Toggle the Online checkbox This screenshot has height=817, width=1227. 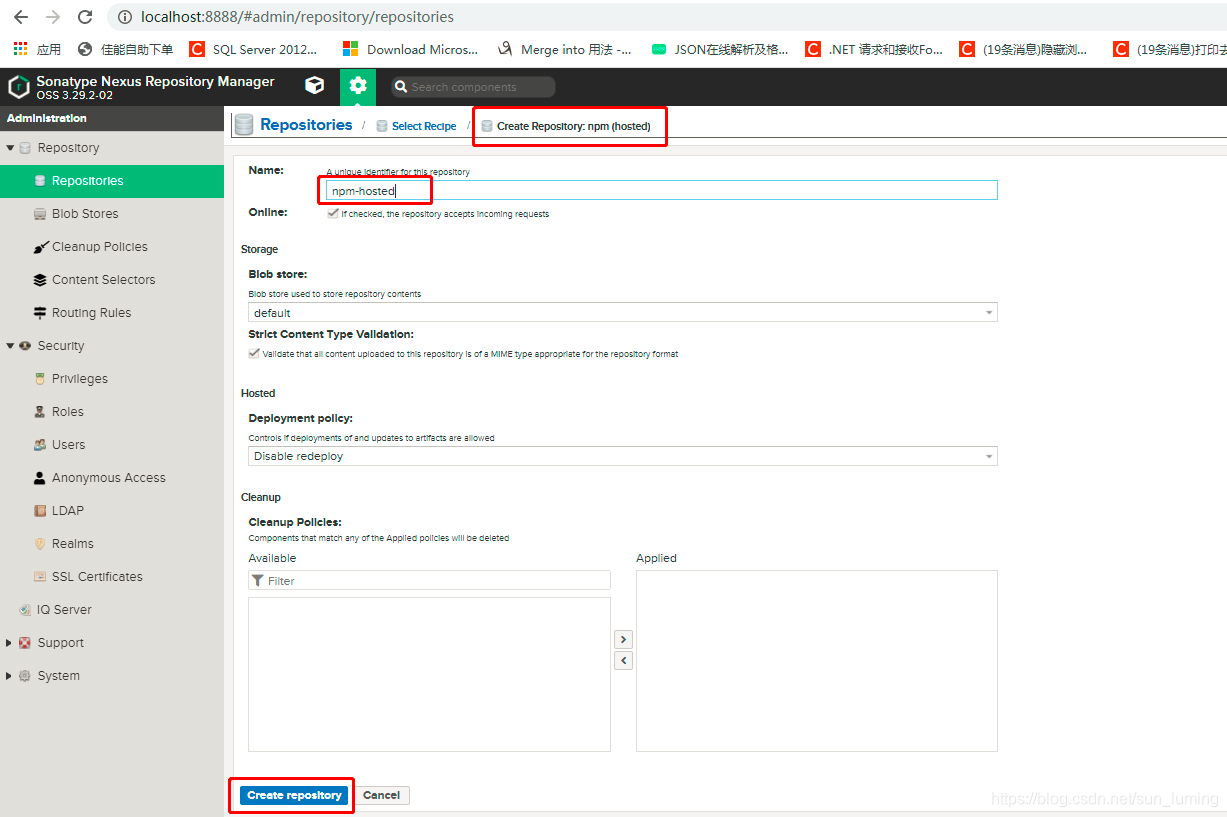tap(333, 213)
